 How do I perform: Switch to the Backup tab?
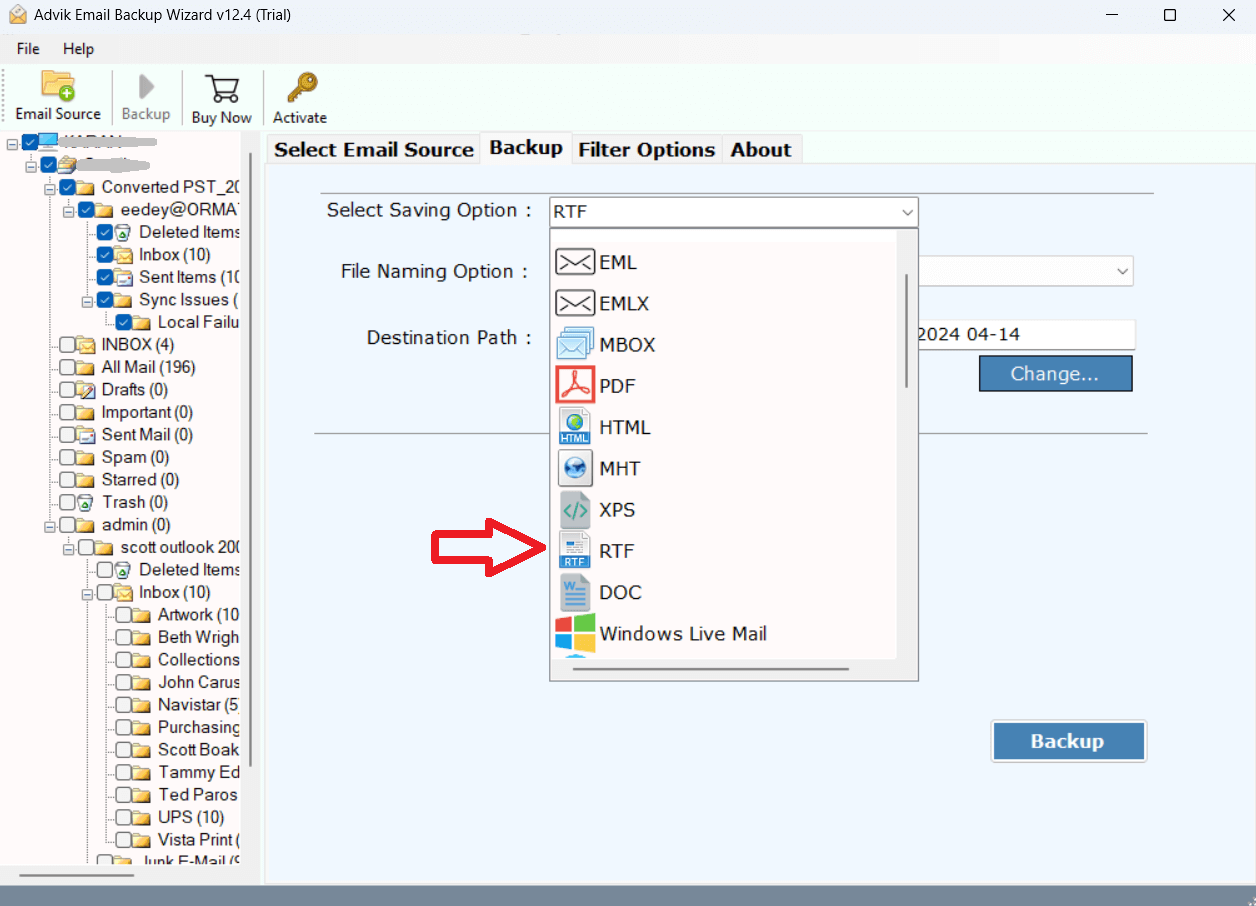click(526, 147)
